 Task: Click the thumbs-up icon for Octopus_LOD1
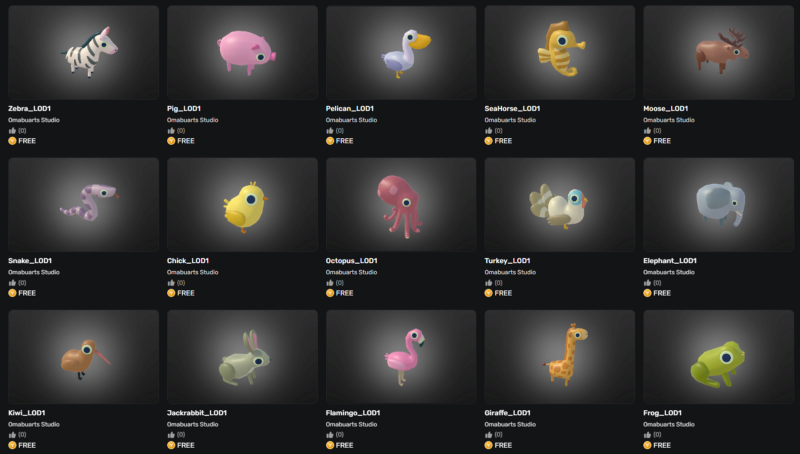(x=330, y=283)
